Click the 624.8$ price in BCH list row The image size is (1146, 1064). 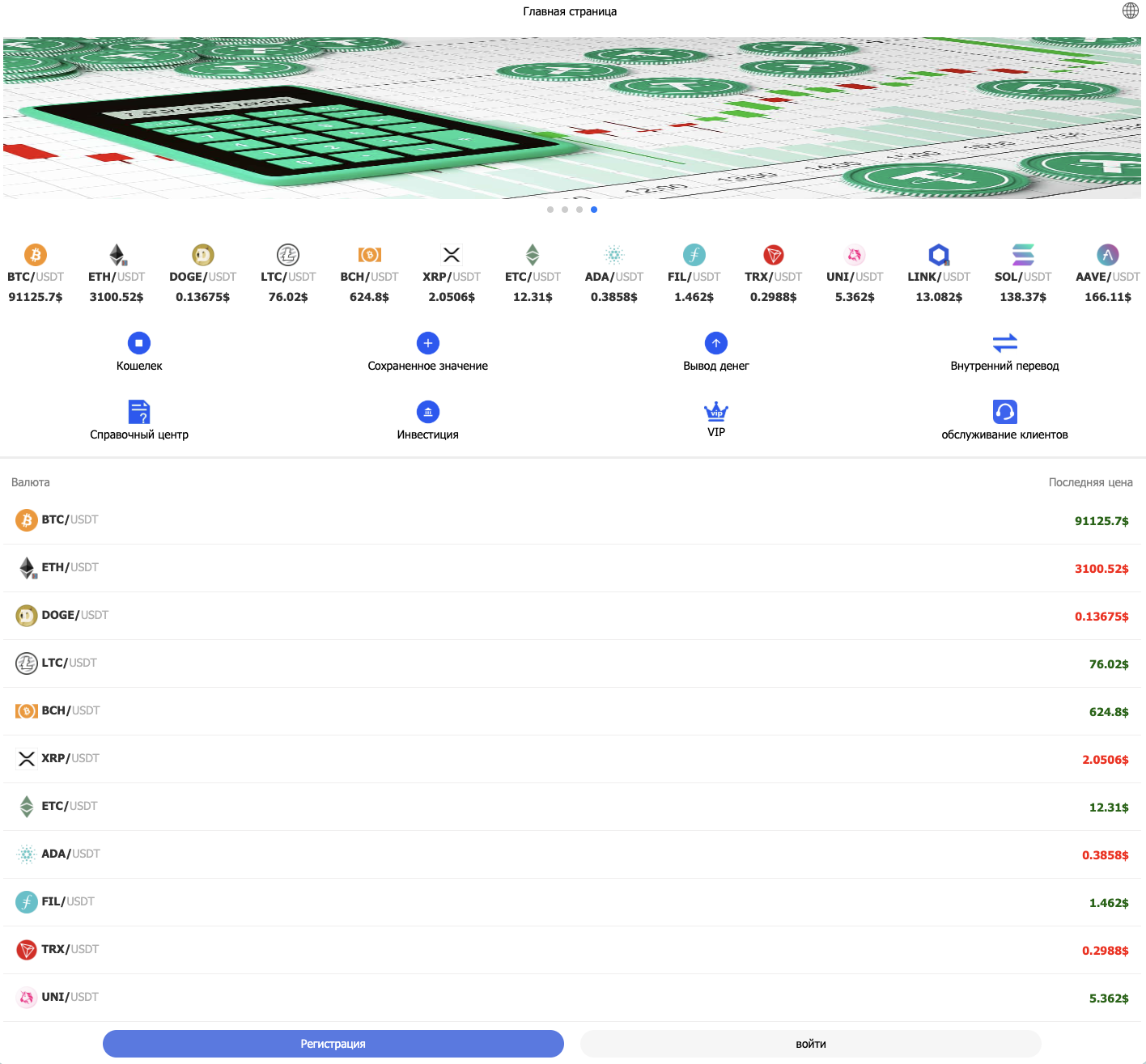click(1109, 712)
